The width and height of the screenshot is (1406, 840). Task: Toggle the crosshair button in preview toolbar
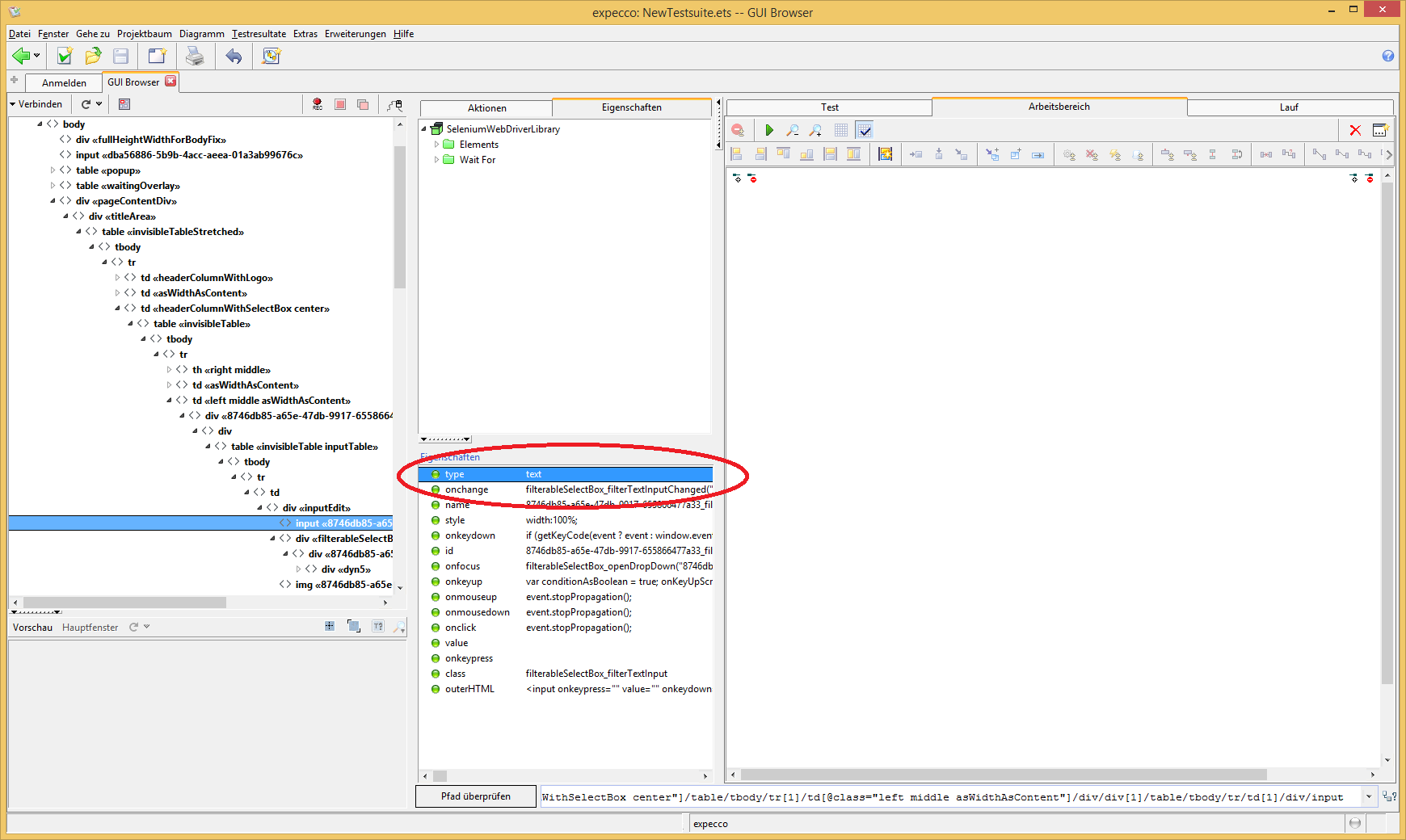click(x=330, y=626)
